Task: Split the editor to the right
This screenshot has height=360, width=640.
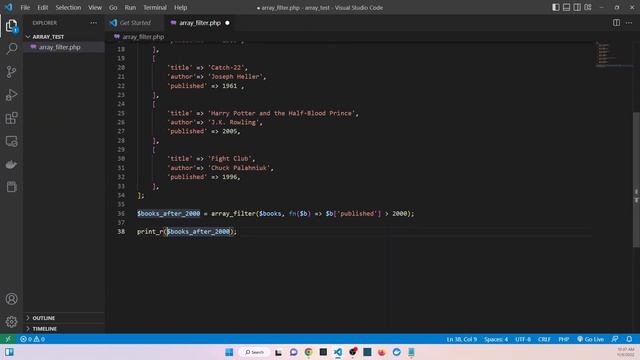Action: [x=616, y=23]
